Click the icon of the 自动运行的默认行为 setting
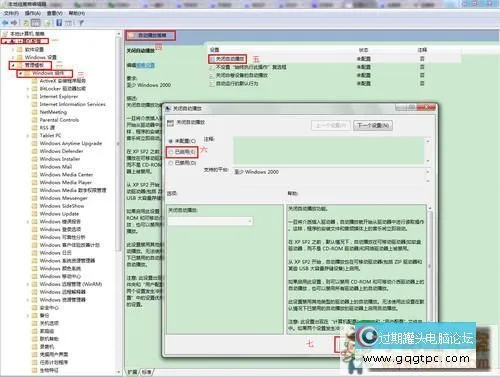This screenshot has height=377, width=500. (211, 84)
